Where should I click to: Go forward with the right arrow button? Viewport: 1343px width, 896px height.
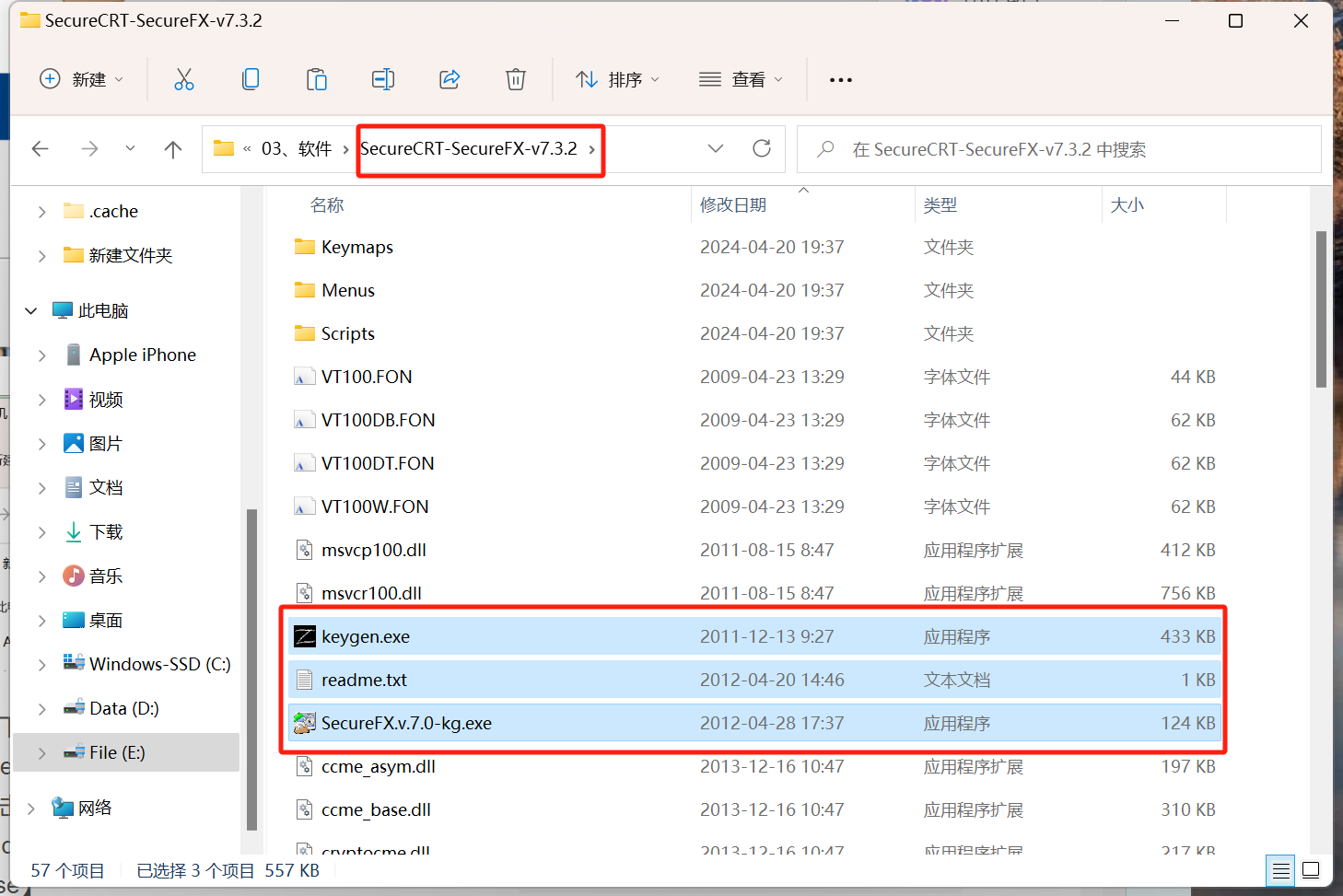pyautogui.click(x=89, y=148)
